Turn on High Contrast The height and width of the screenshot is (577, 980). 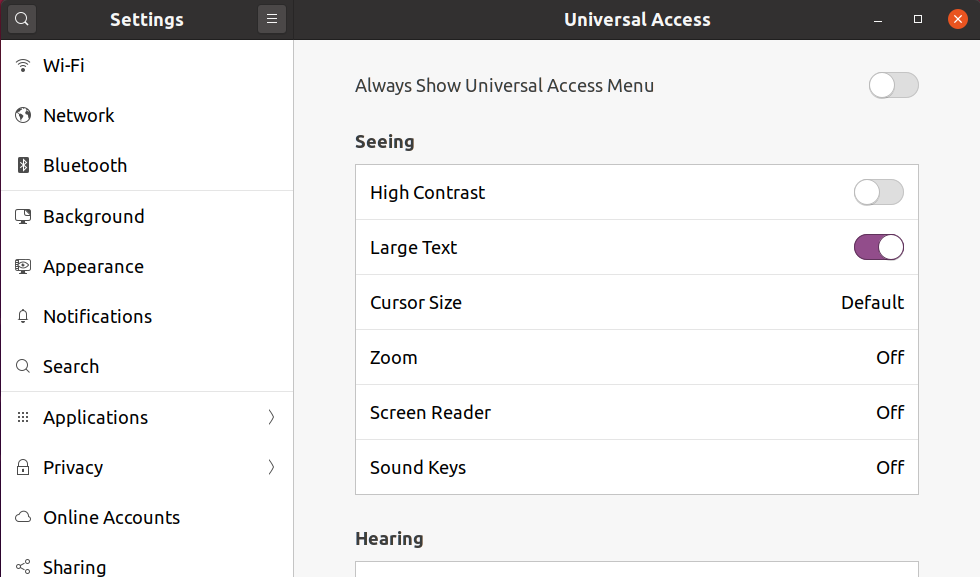point(878,192)
